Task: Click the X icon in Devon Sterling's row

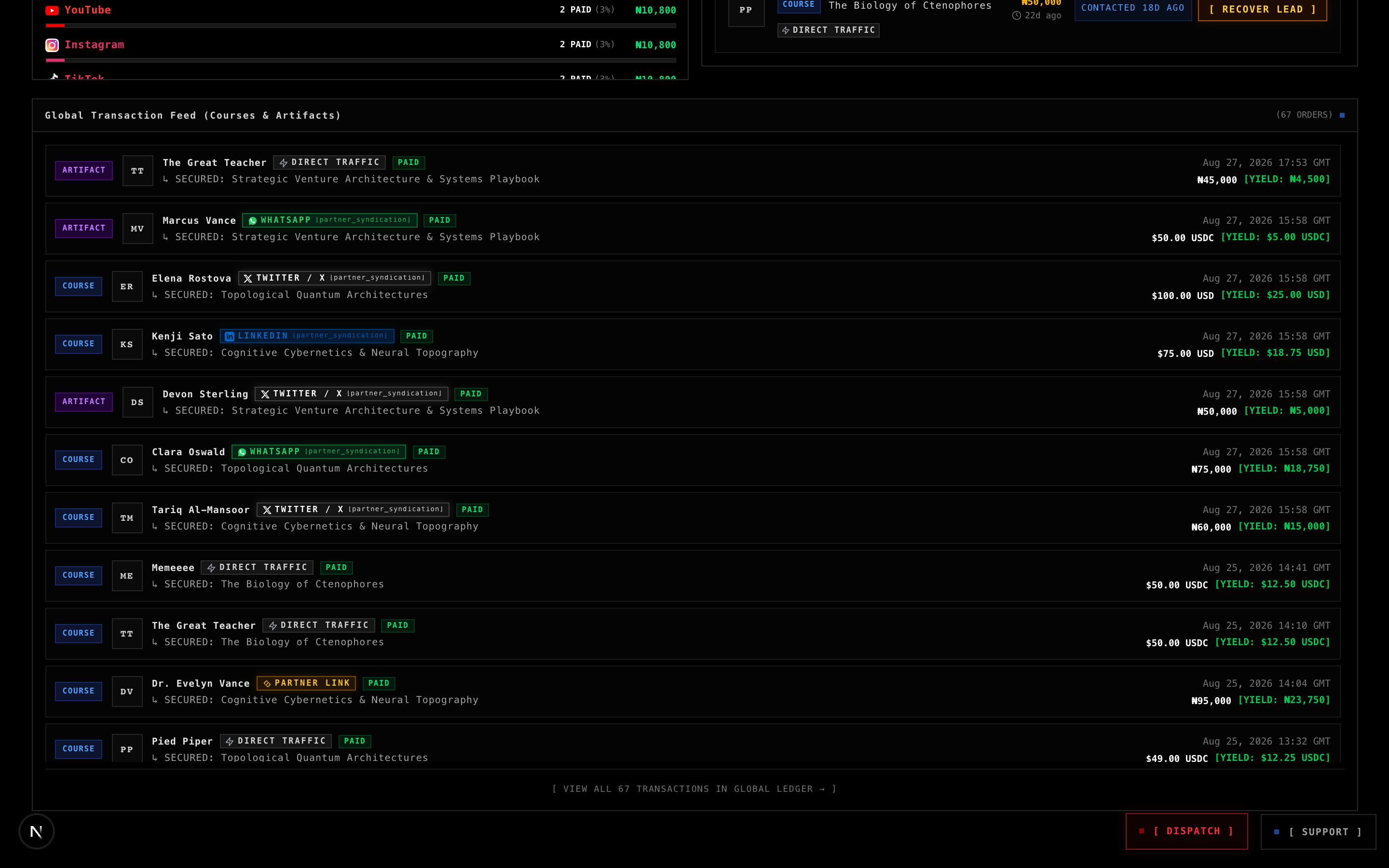Action: [x=265, y=394]
